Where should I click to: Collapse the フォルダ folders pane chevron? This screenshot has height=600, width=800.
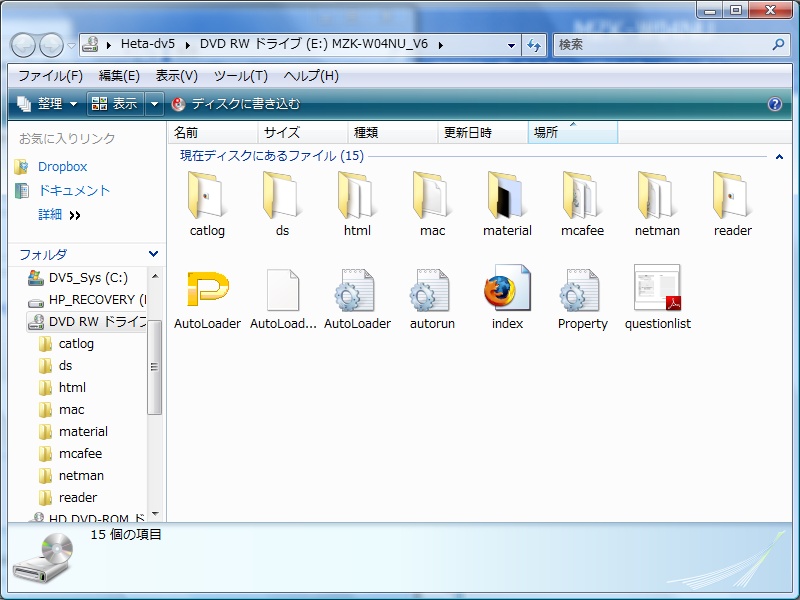(153, 254)
